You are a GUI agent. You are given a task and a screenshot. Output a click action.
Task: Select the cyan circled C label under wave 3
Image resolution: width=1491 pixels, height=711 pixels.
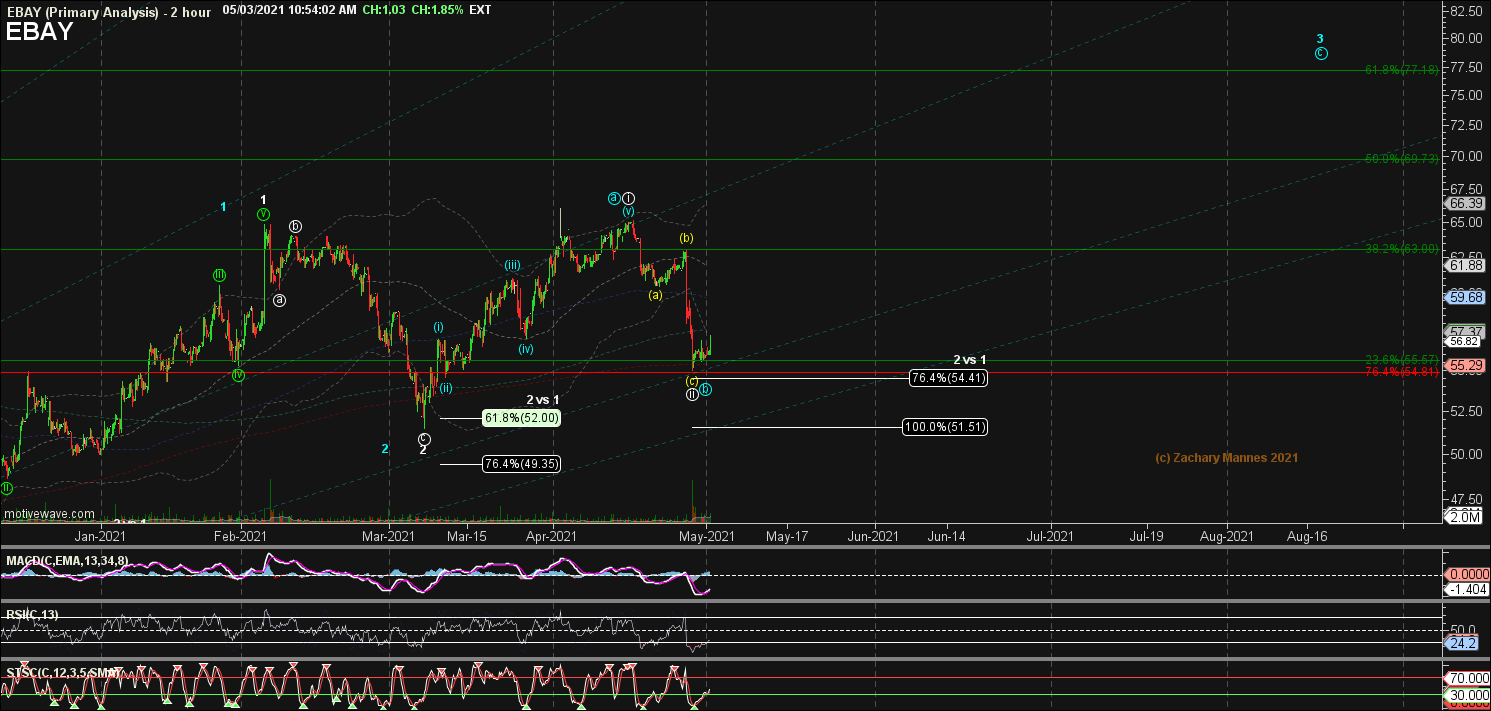(1321, 53)
